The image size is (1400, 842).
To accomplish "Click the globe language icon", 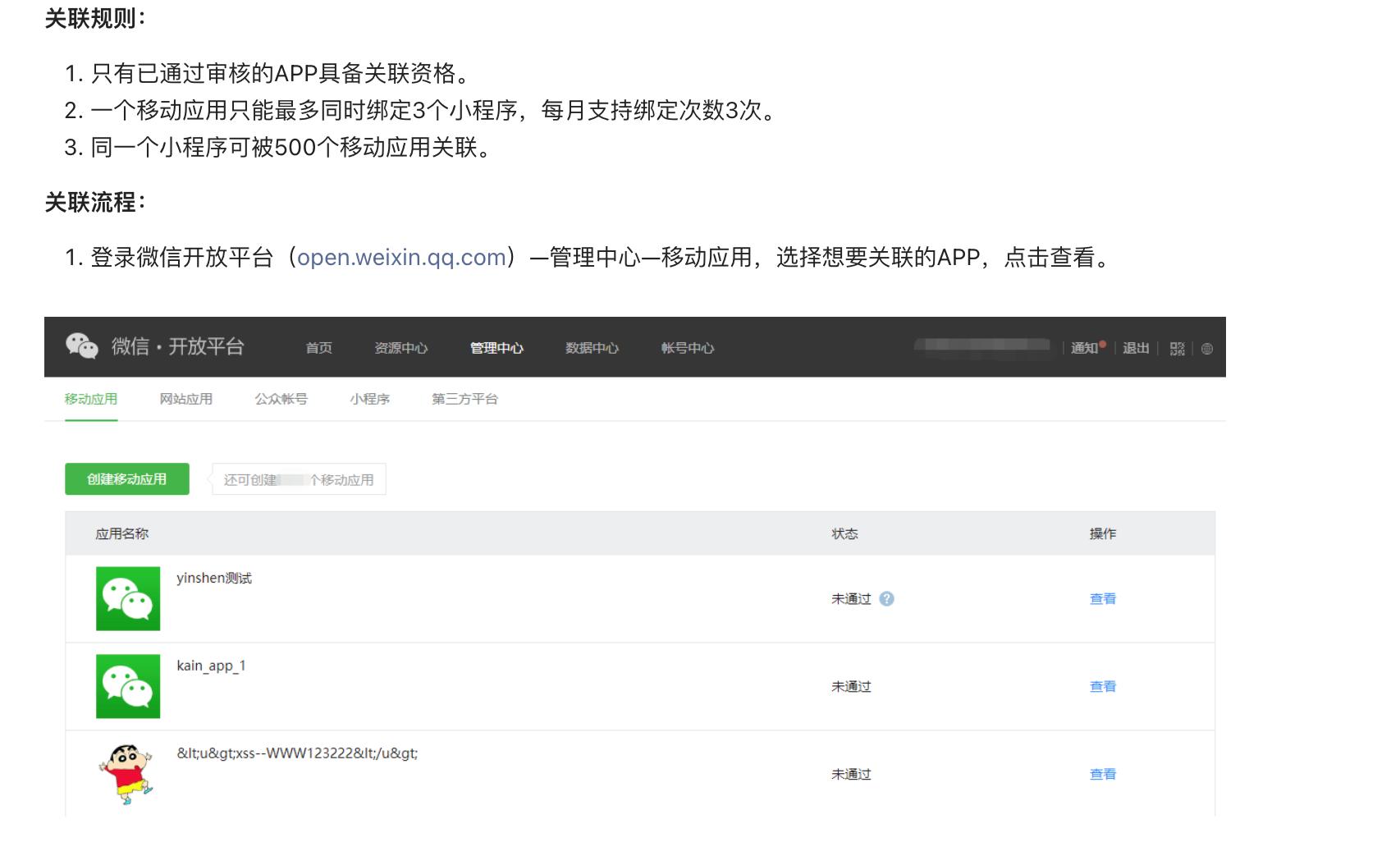I will click(1206, 348).
